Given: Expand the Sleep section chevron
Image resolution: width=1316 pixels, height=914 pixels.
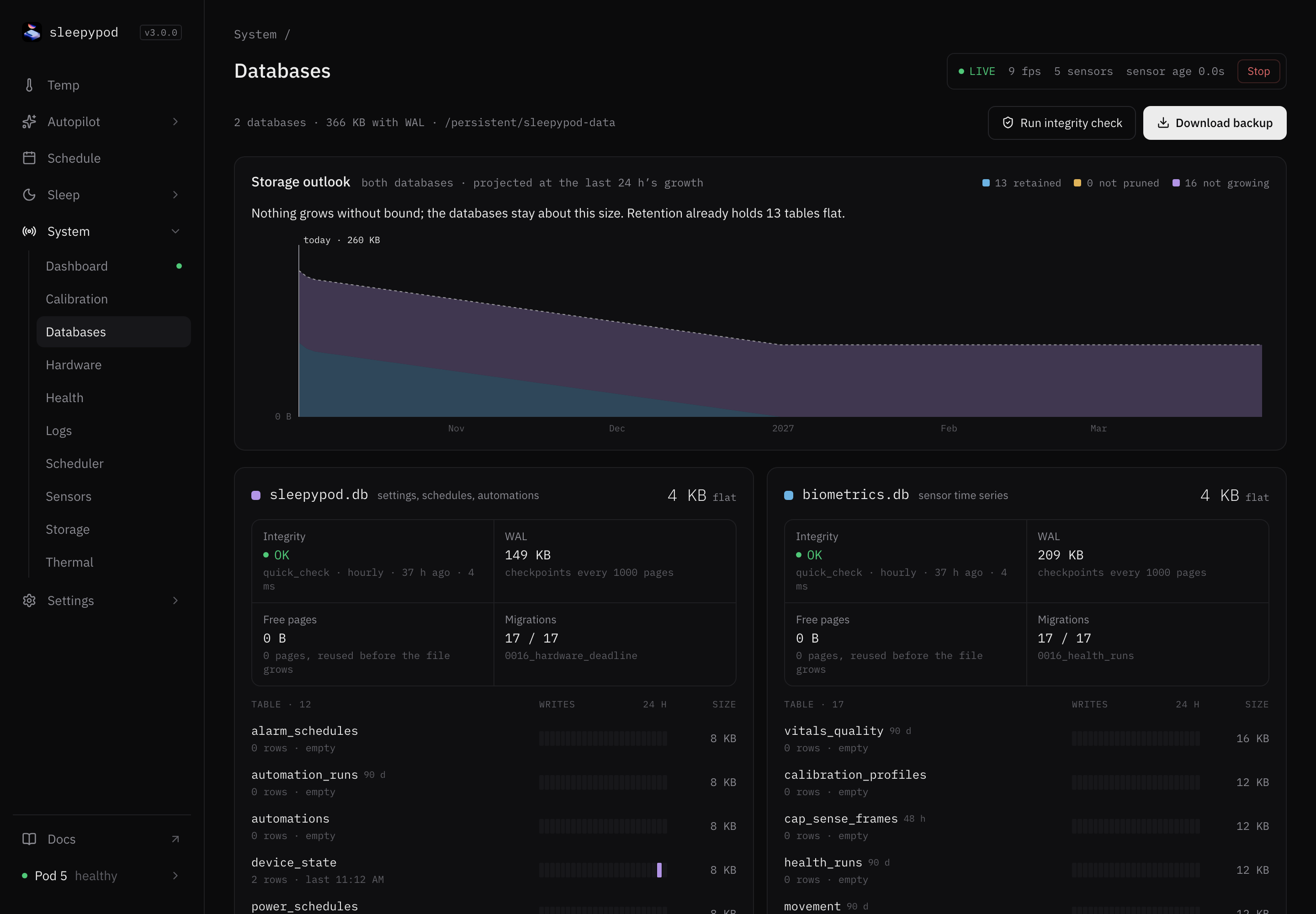Looking at the screenshot, I should point(175,195).
